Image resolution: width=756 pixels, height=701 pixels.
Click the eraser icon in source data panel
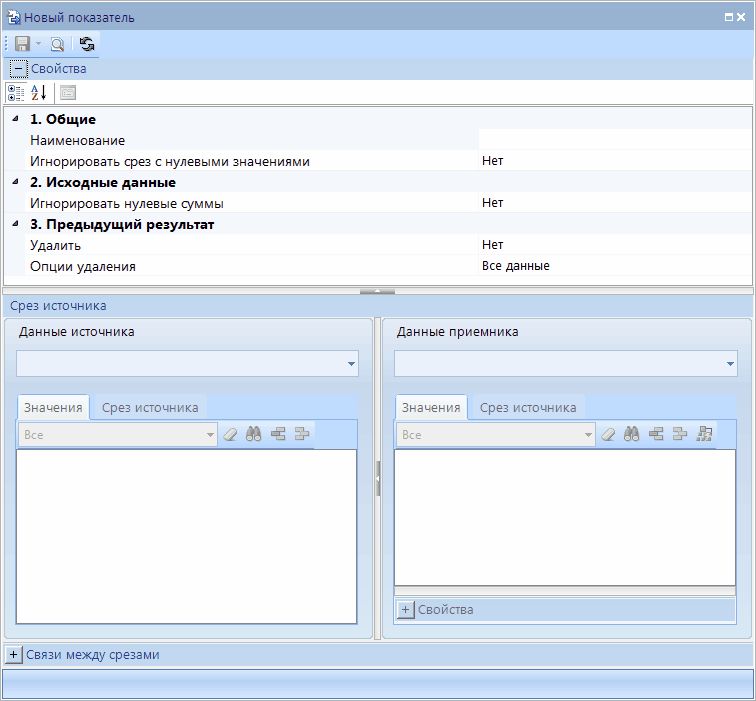(231, 435)
